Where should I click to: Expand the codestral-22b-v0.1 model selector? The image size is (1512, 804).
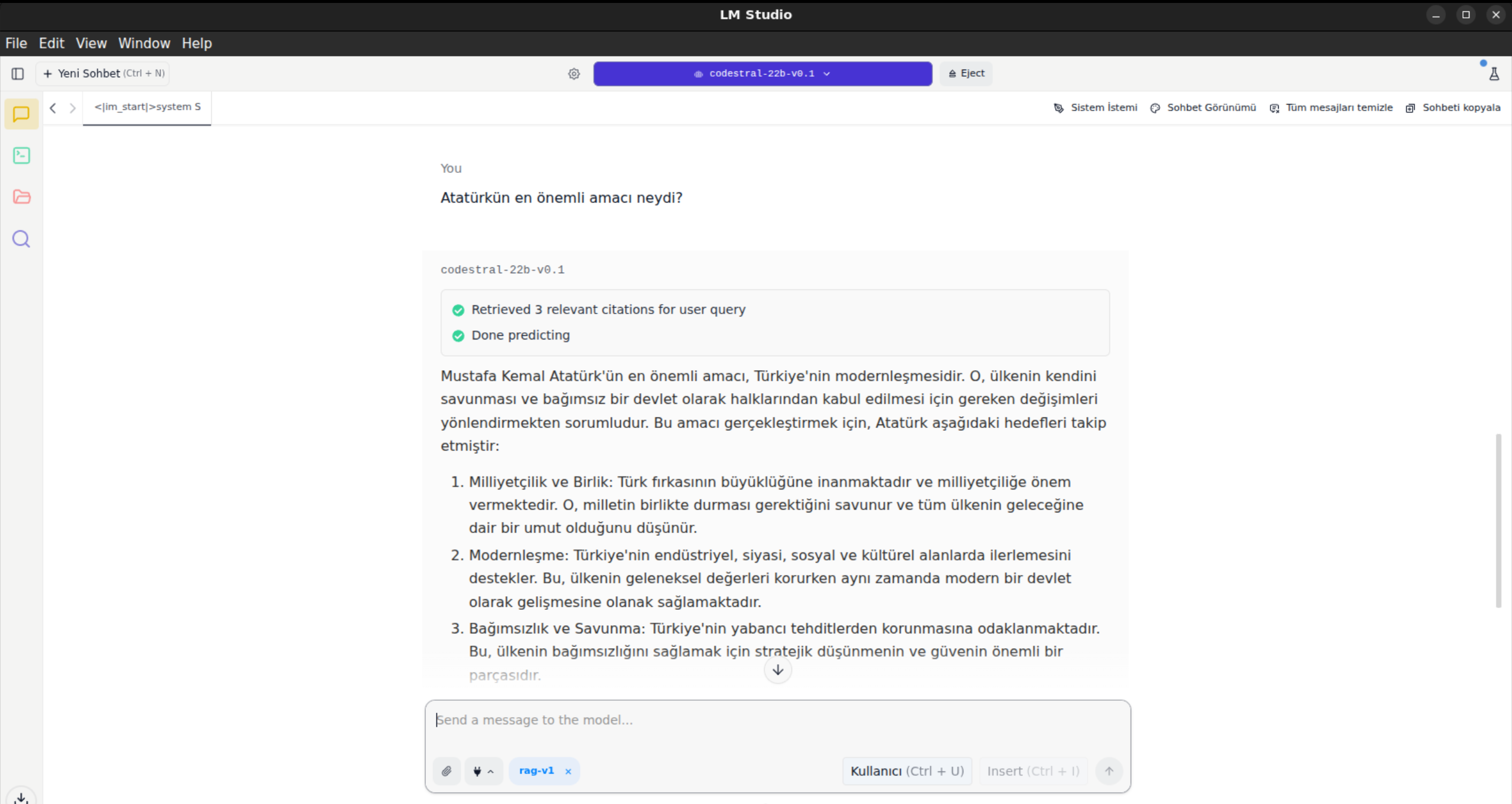point(762,74)
